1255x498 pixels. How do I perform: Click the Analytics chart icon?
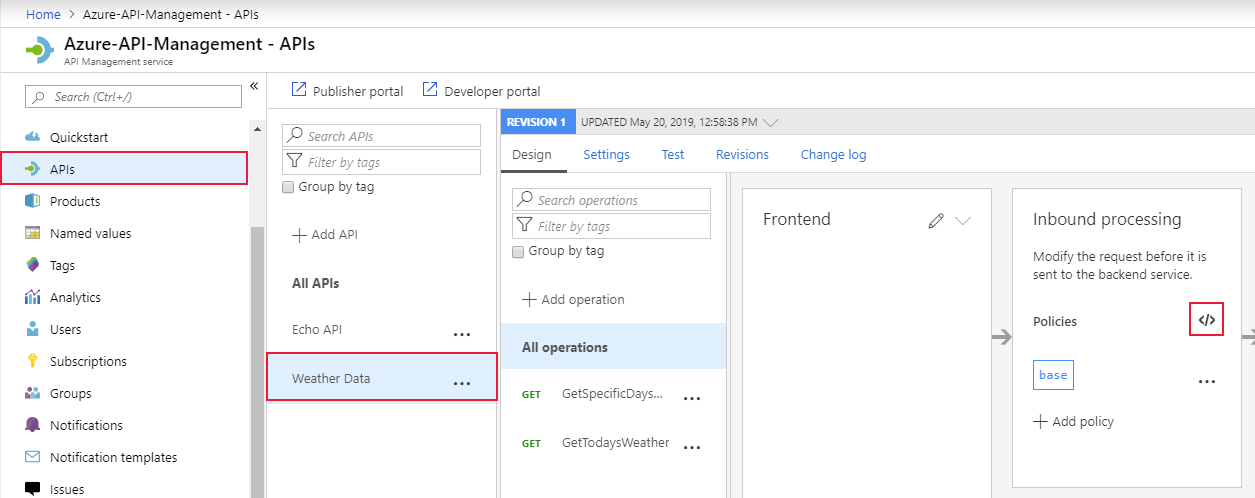pos(32,297)
